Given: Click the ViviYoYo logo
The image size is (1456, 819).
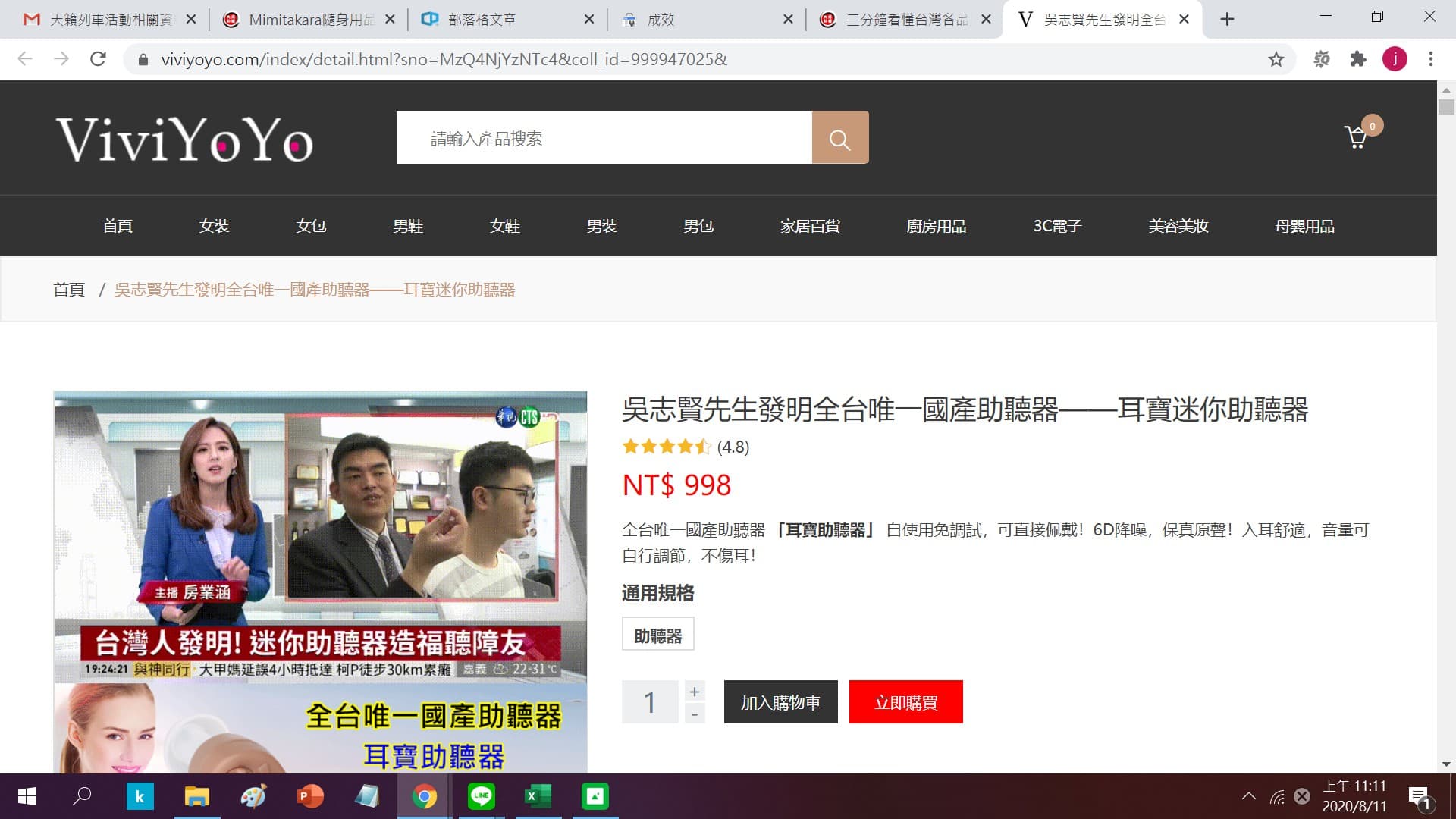Looking at the screenshot, I should 184,140.
